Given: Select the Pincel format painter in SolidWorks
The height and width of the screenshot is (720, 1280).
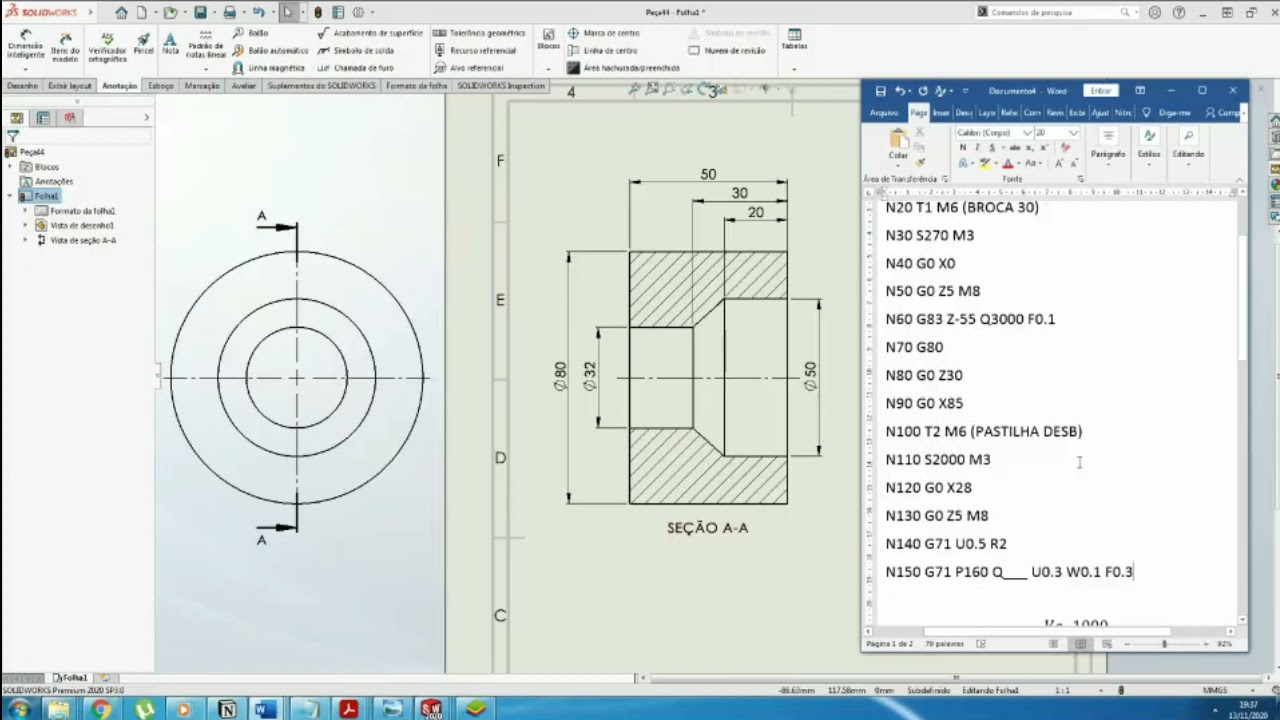Looking at the screenshot, I should (144, 43).
